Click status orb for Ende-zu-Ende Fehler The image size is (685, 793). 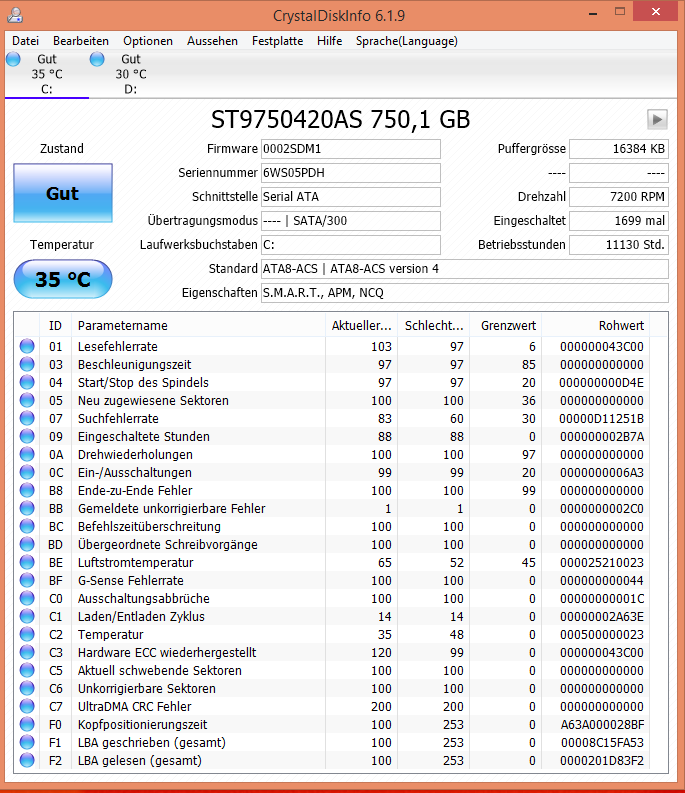pos(27,491)
